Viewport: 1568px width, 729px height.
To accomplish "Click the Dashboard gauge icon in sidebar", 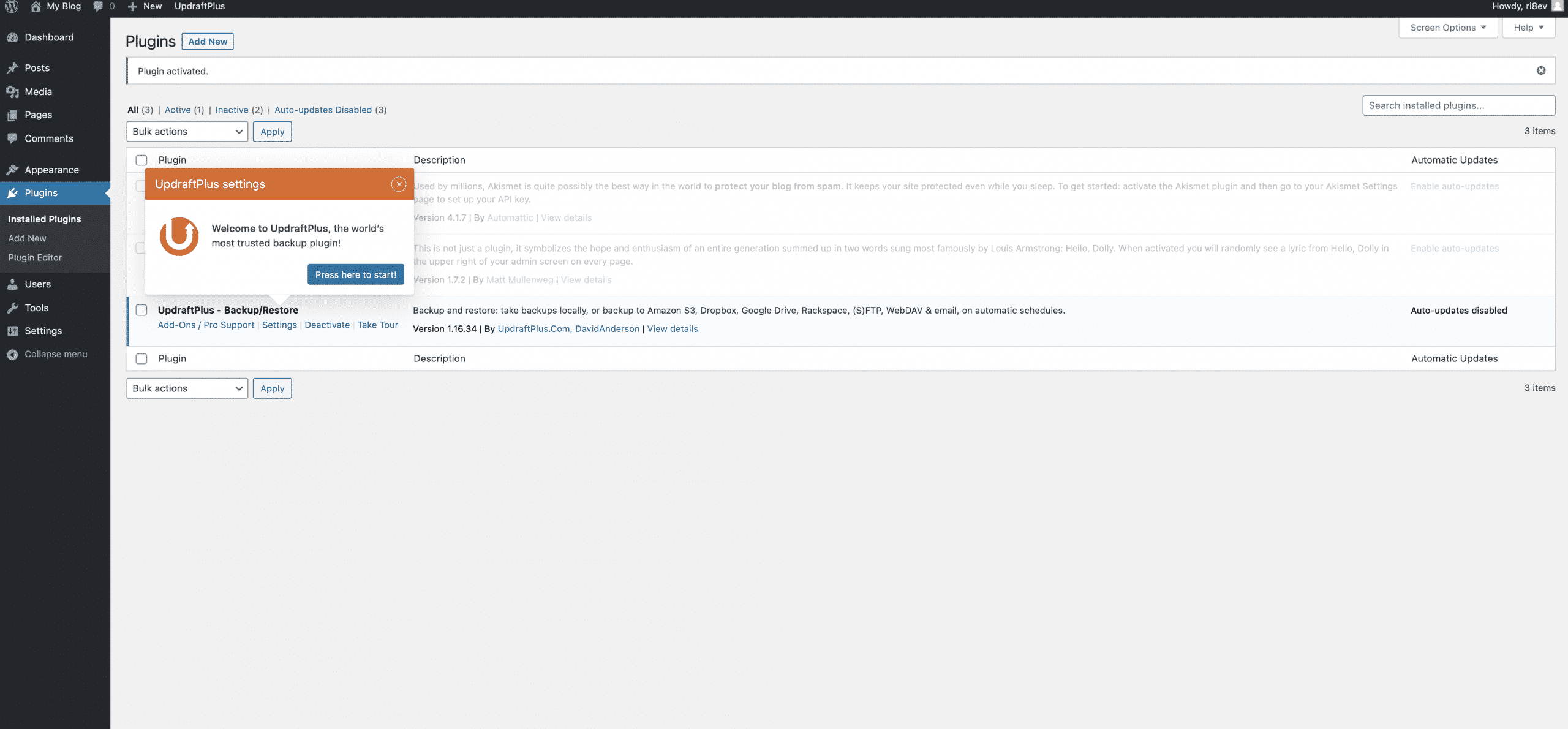I will [x=12, y=37].
